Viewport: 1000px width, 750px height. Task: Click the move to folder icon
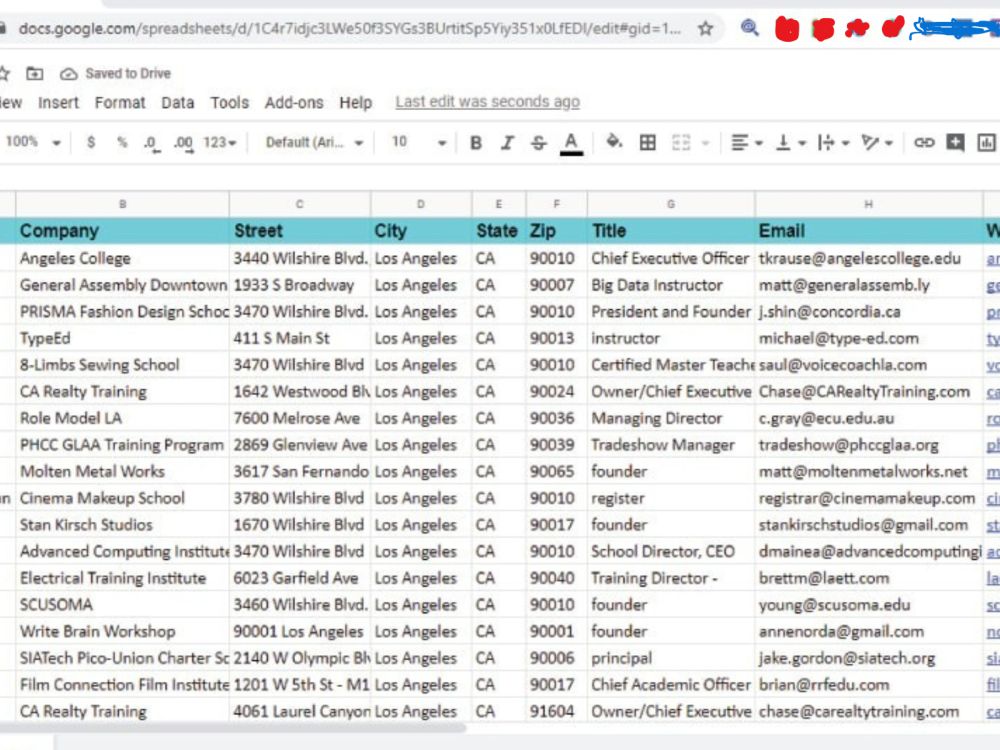click(x=34, y=73)
